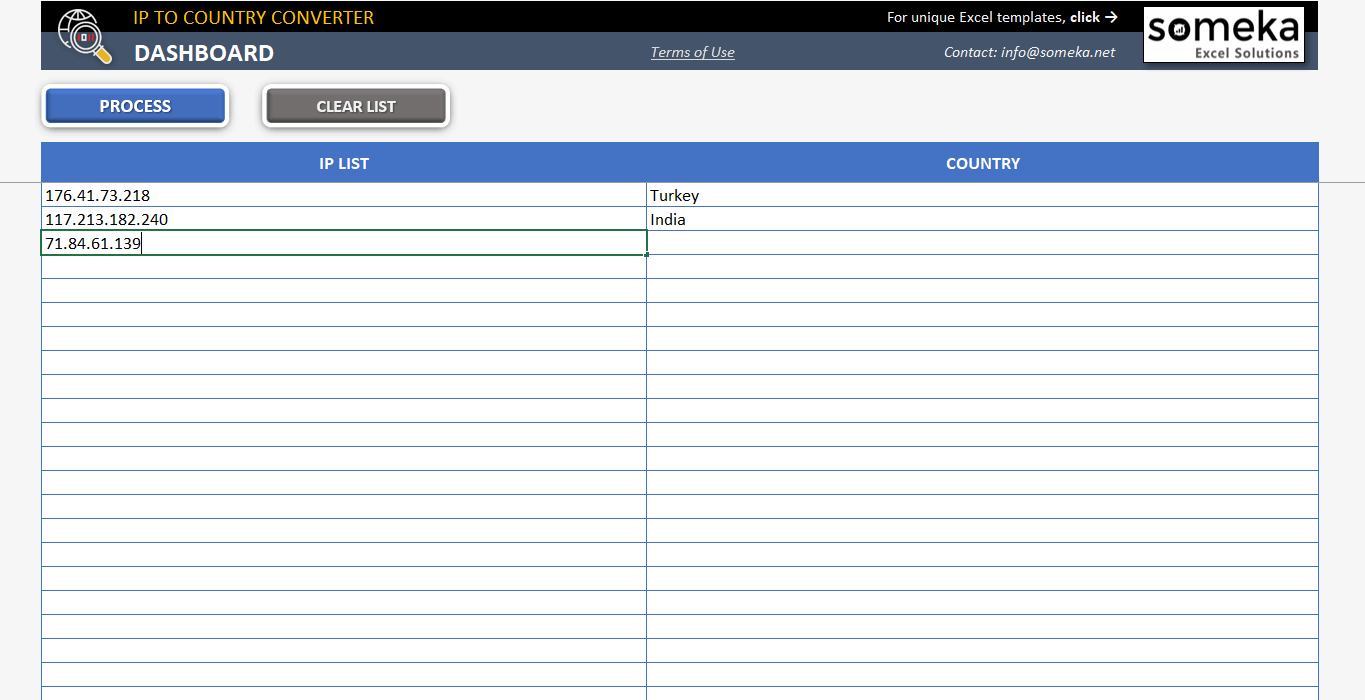Click the Someka Excel Solutions logo
Viewport: 1365px width, 700px height.
tap(1223, 34)
